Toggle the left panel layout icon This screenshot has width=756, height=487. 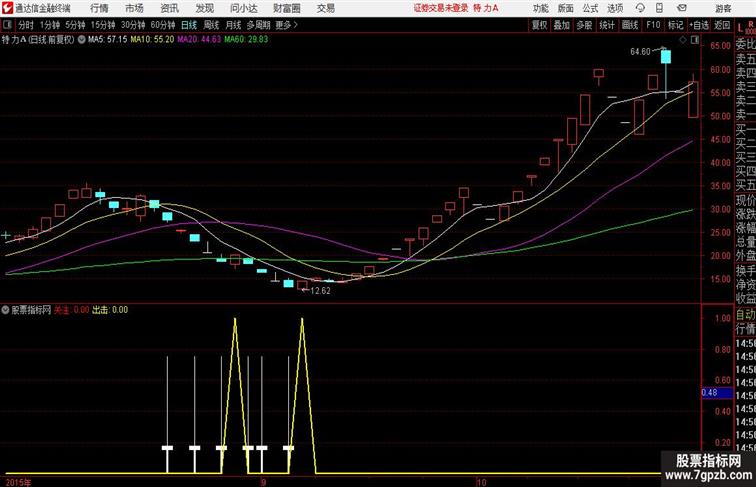(7, 25)
